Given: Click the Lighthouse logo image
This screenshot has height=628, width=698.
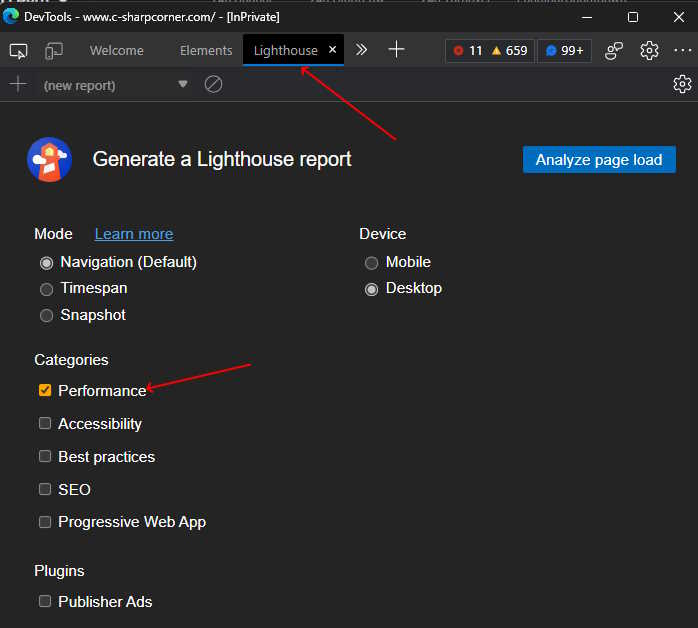Looking at the screenshot, I should 49,159.
